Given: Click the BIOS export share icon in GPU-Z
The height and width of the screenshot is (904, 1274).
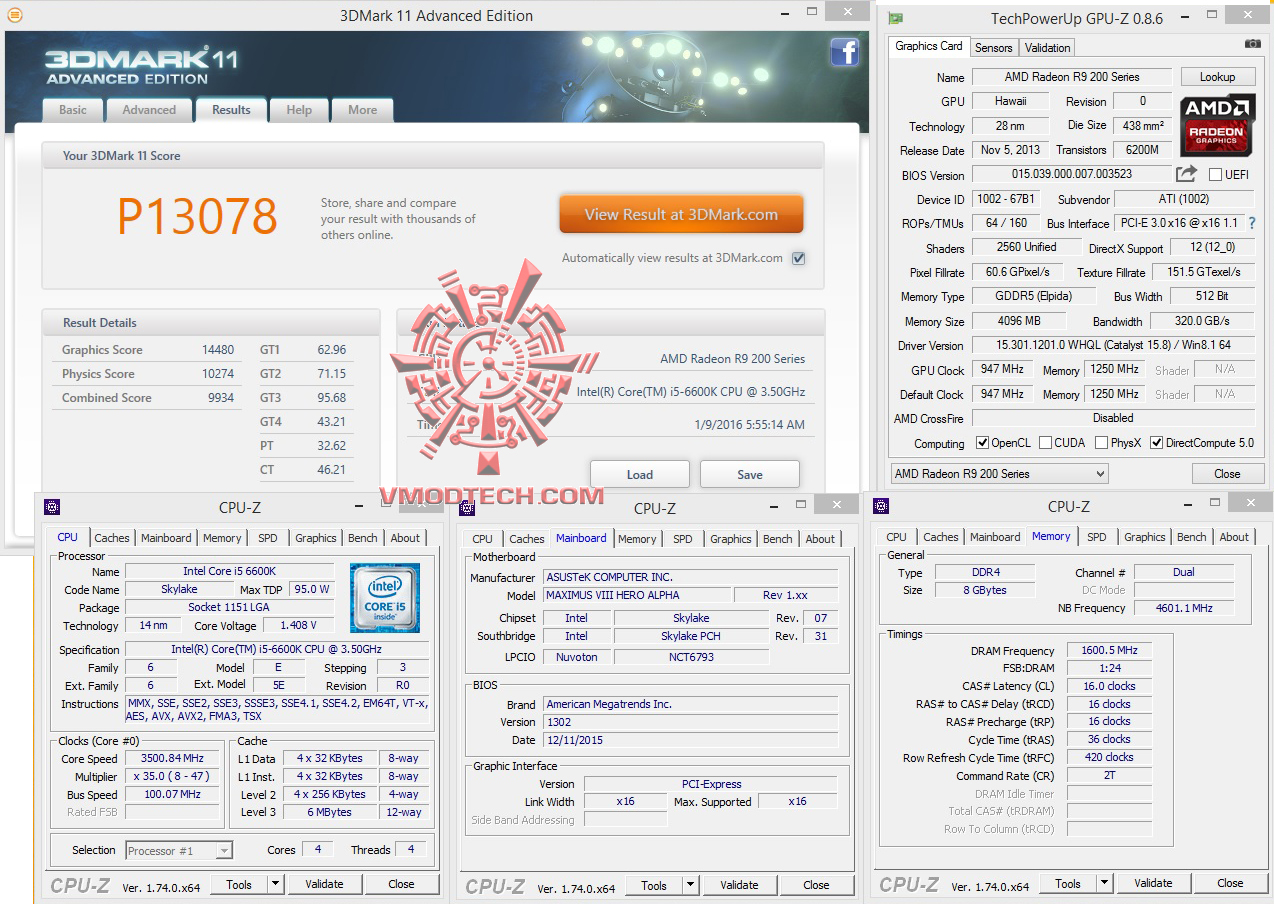Looking at the screenshot, I should (1187, 174).
